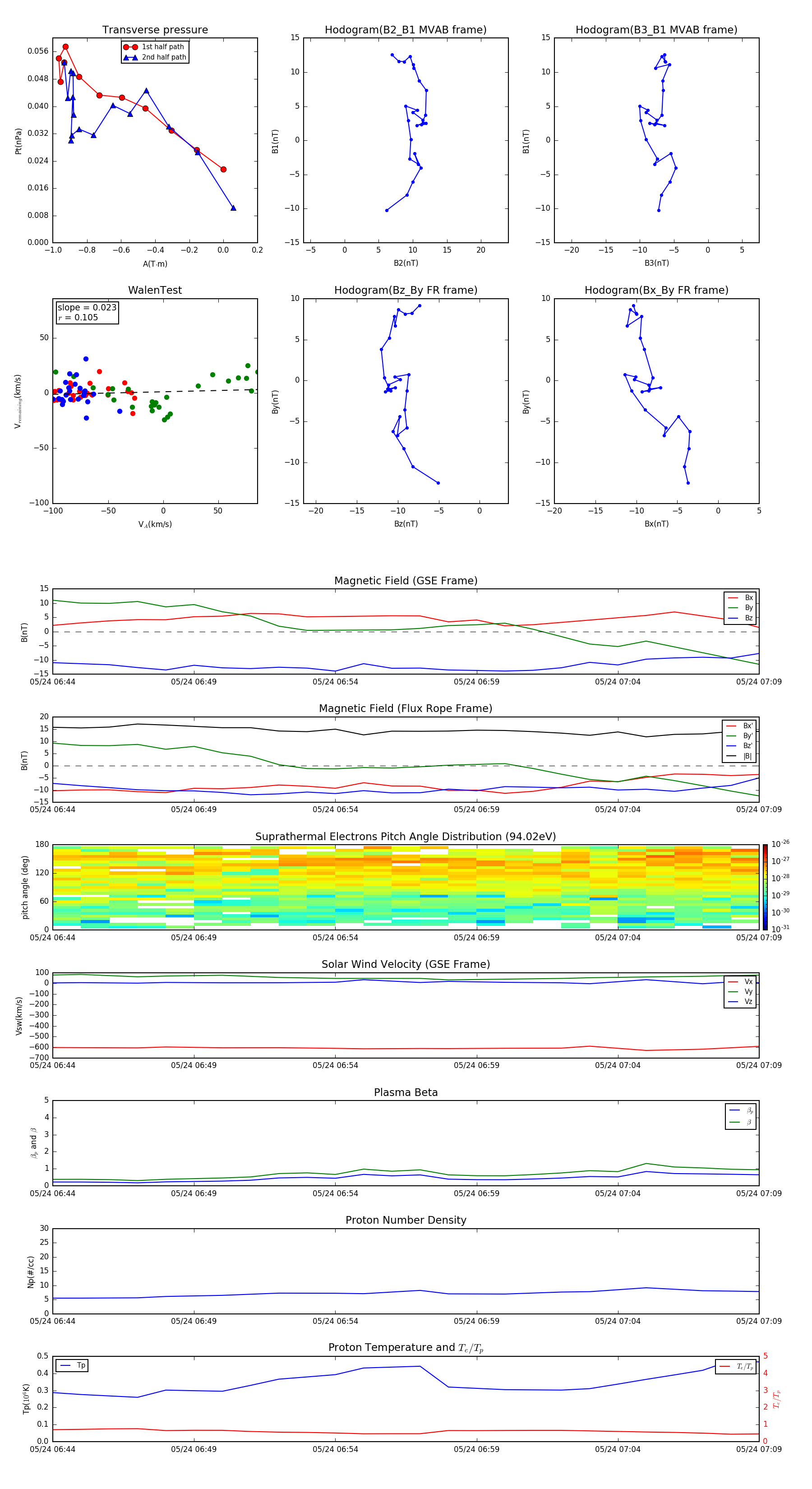
Task: Click the "Pt(nPa)" y-axis label
Action: pyautogui.click(x=18, y=141)
